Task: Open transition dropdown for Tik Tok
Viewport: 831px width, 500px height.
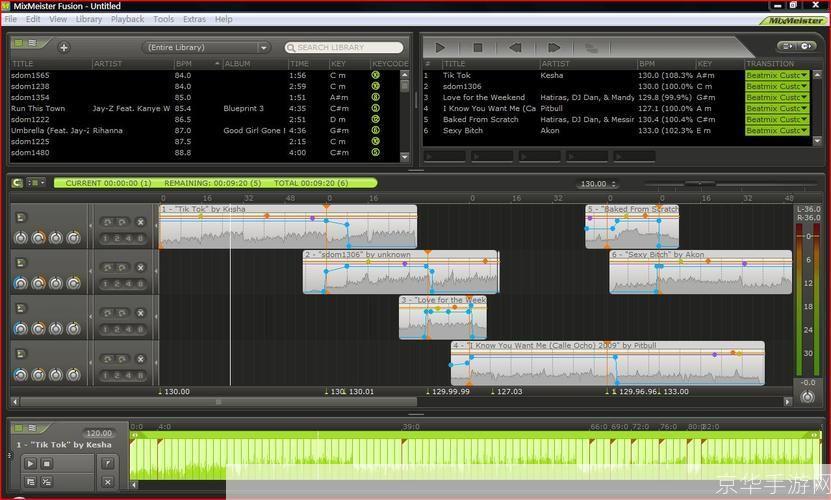Action: point(777,75)
